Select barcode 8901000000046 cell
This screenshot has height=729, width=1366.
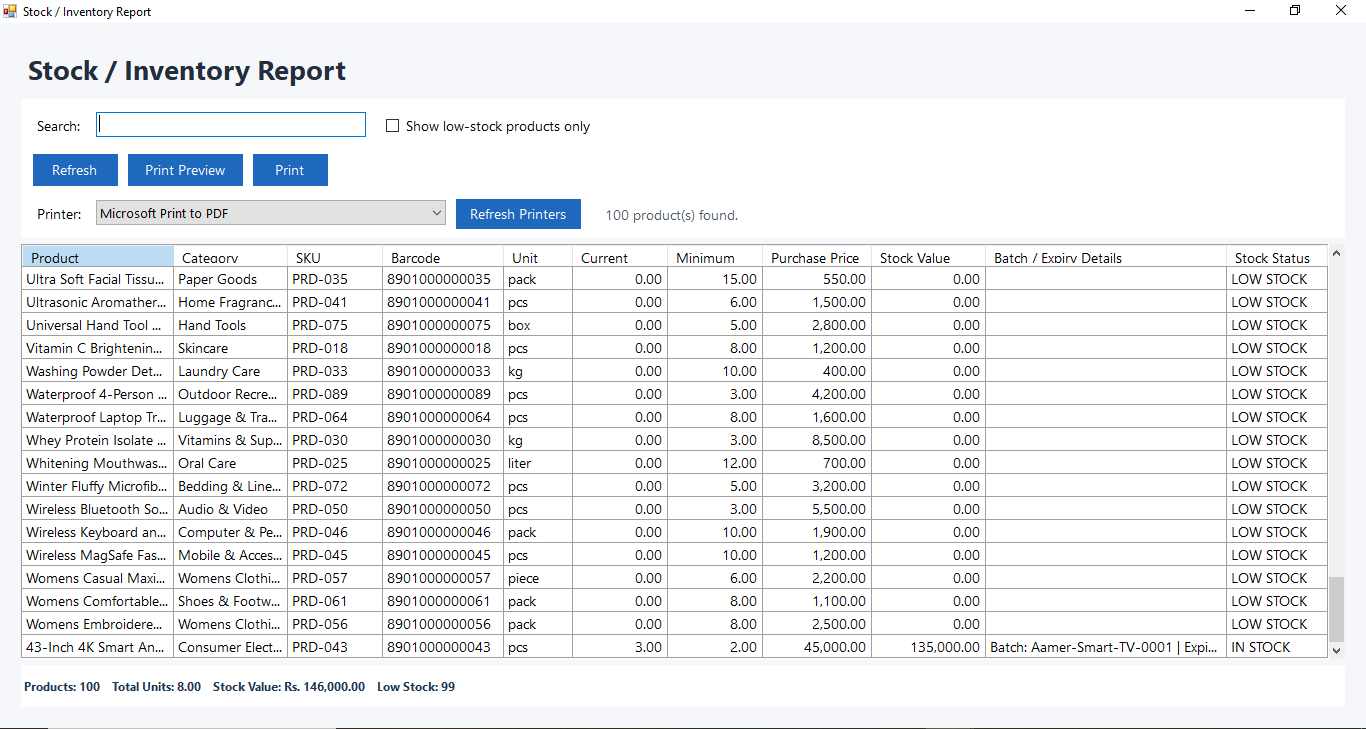click(443, 532)
